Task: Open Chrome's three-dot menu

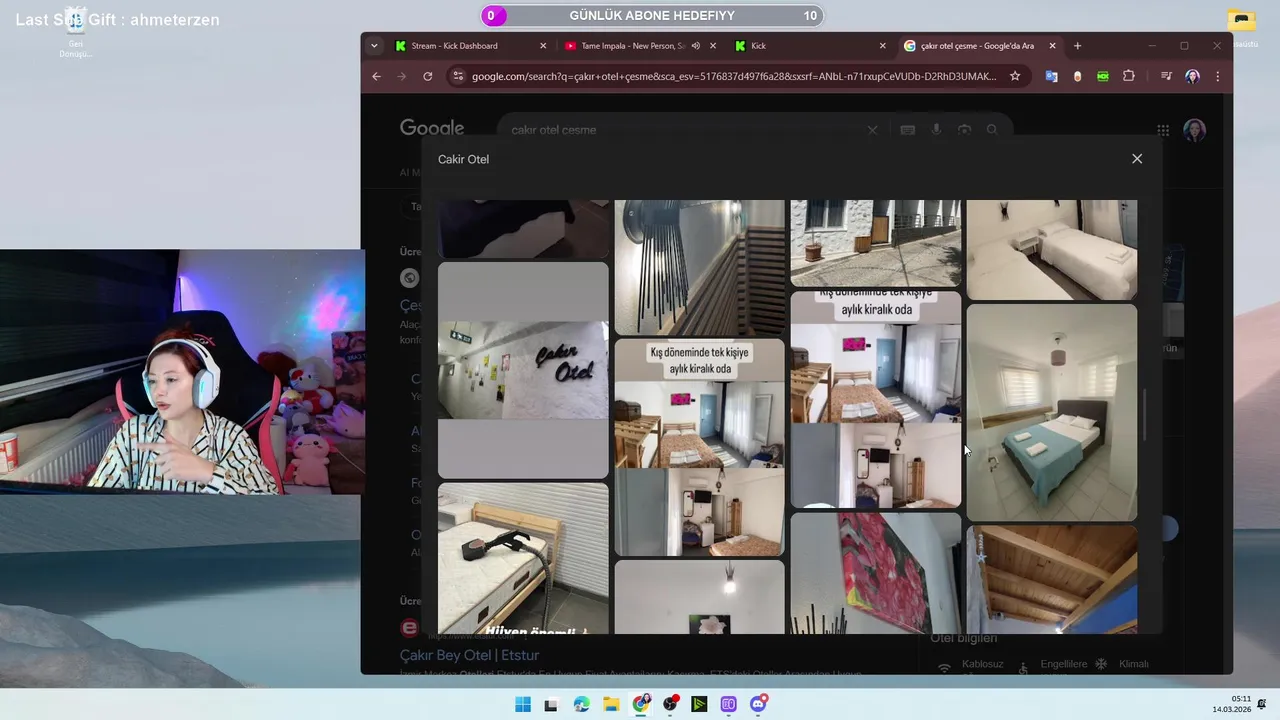Action: point(1217,76)
